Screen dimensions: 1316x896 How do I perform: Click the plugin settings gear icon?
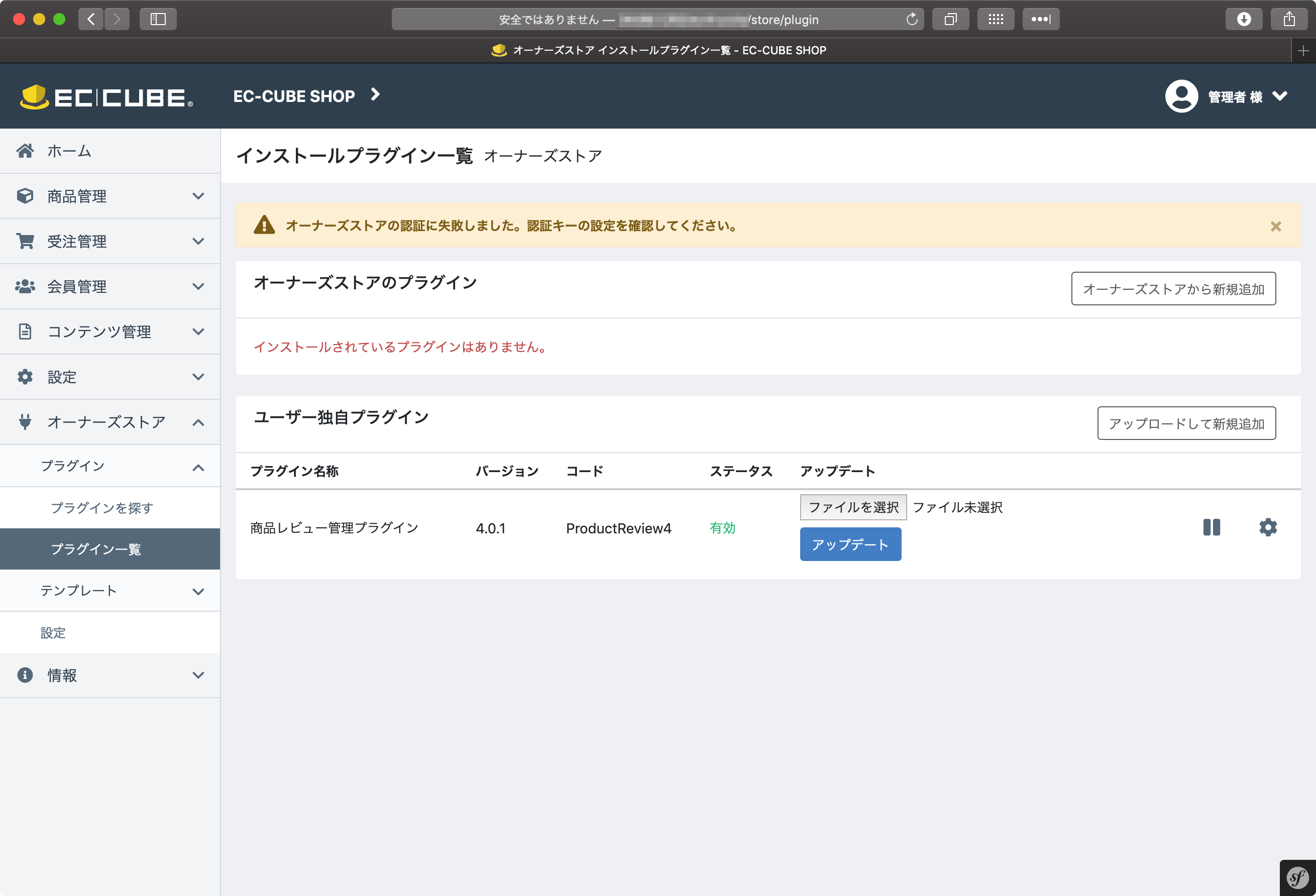pos(1267,527)
